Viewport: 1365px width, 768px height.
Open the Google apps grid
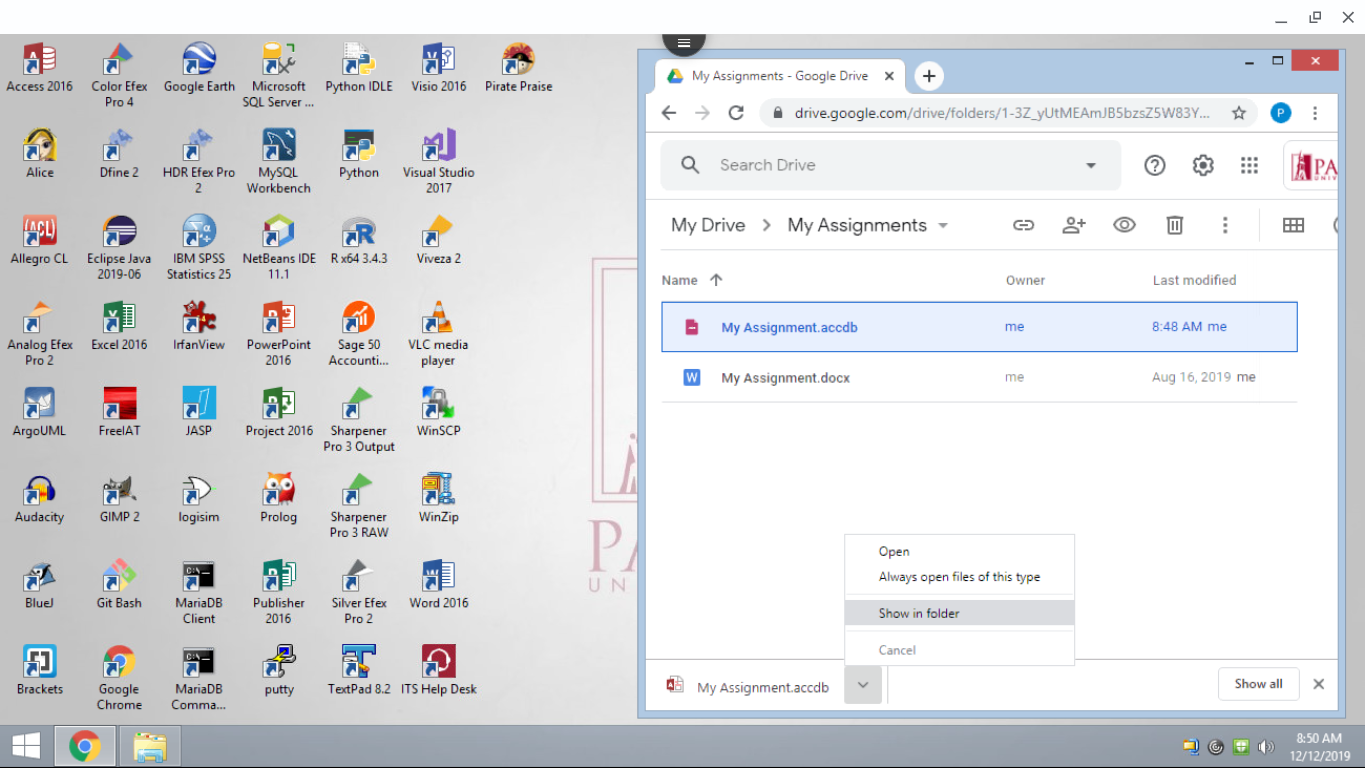tap(1249, 165)
